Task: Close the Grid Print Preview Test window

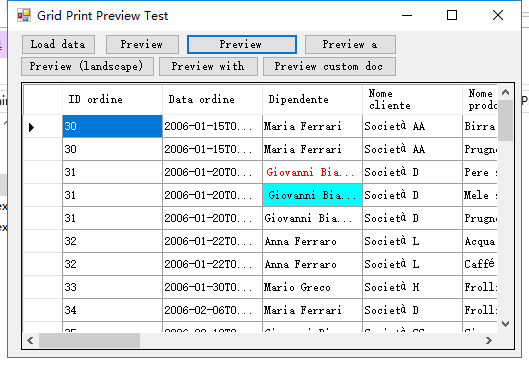Action: (498, 16)
